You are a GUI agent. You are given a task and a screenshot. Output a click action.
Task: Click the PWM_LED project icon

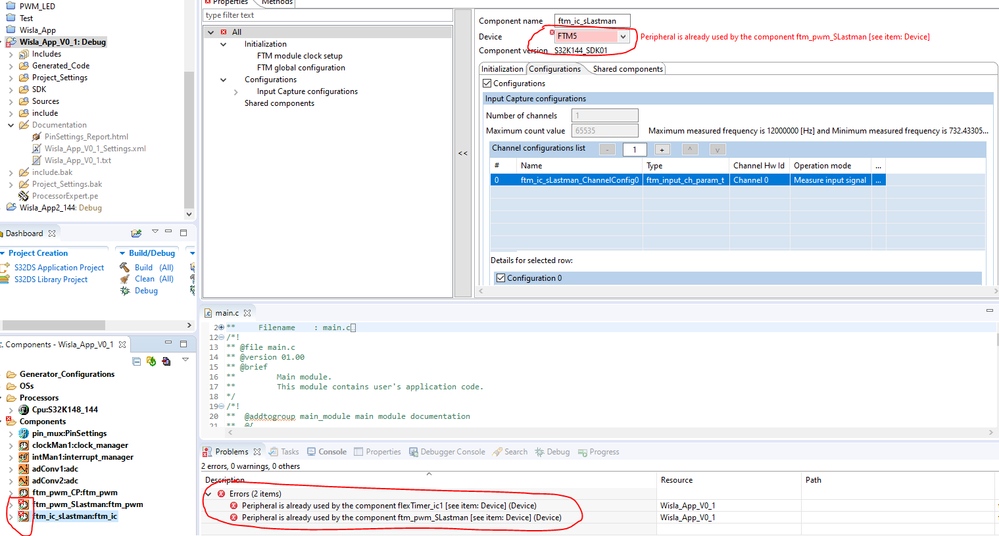click(x=10, y=6)
